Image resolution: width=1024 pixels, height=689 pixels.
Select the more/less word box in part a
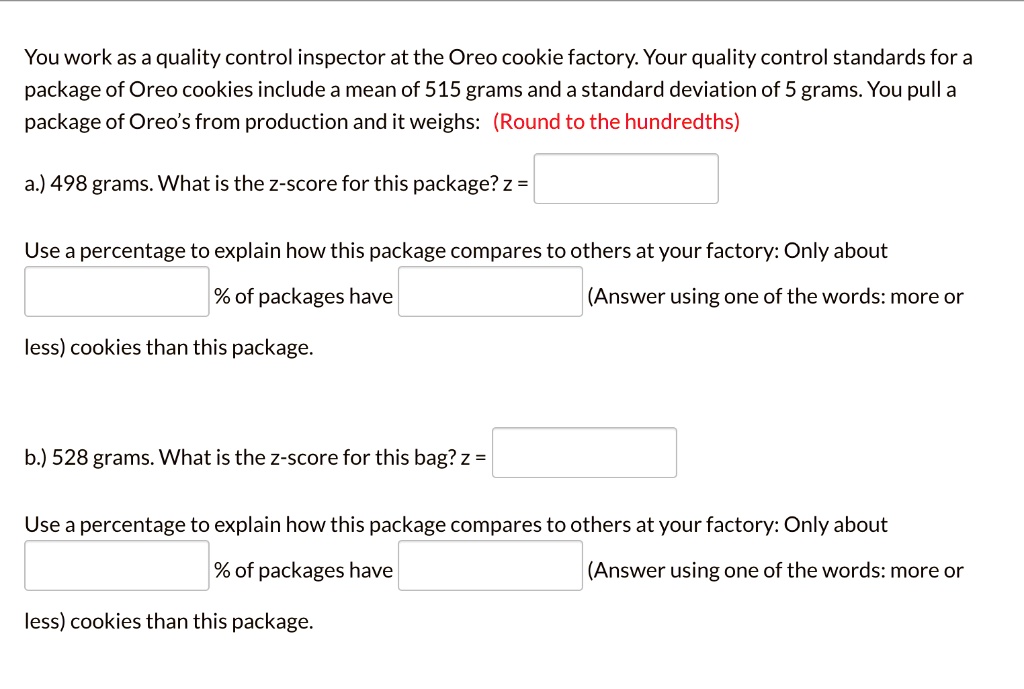coord(490,292)
